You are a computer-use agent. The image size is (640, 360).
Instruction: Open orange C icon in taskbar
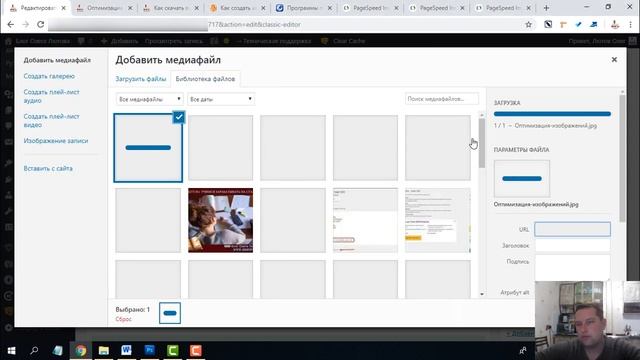tap(196, 351)
